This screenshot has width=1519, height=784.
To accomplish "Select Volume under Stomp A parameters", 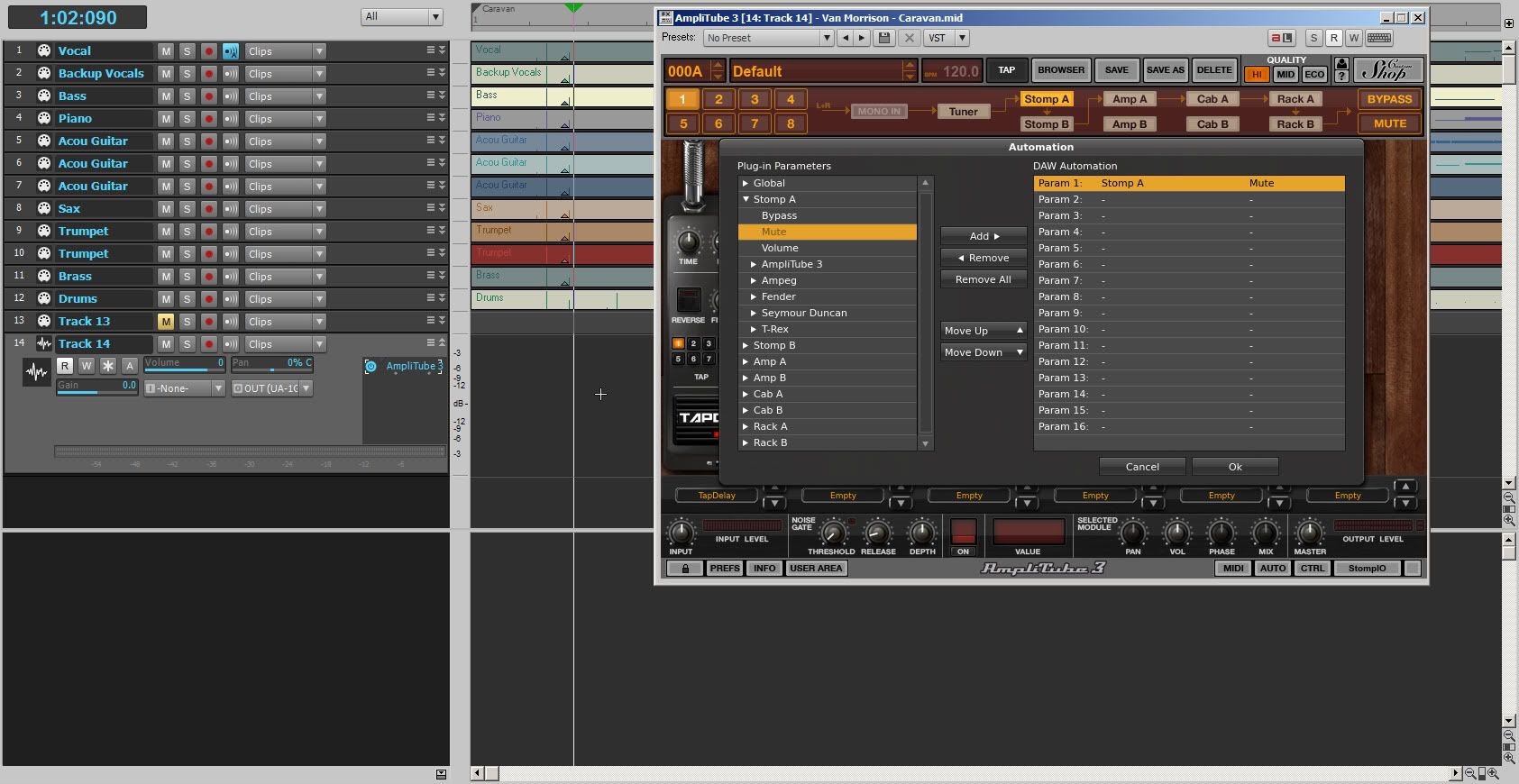I will 780,248.
